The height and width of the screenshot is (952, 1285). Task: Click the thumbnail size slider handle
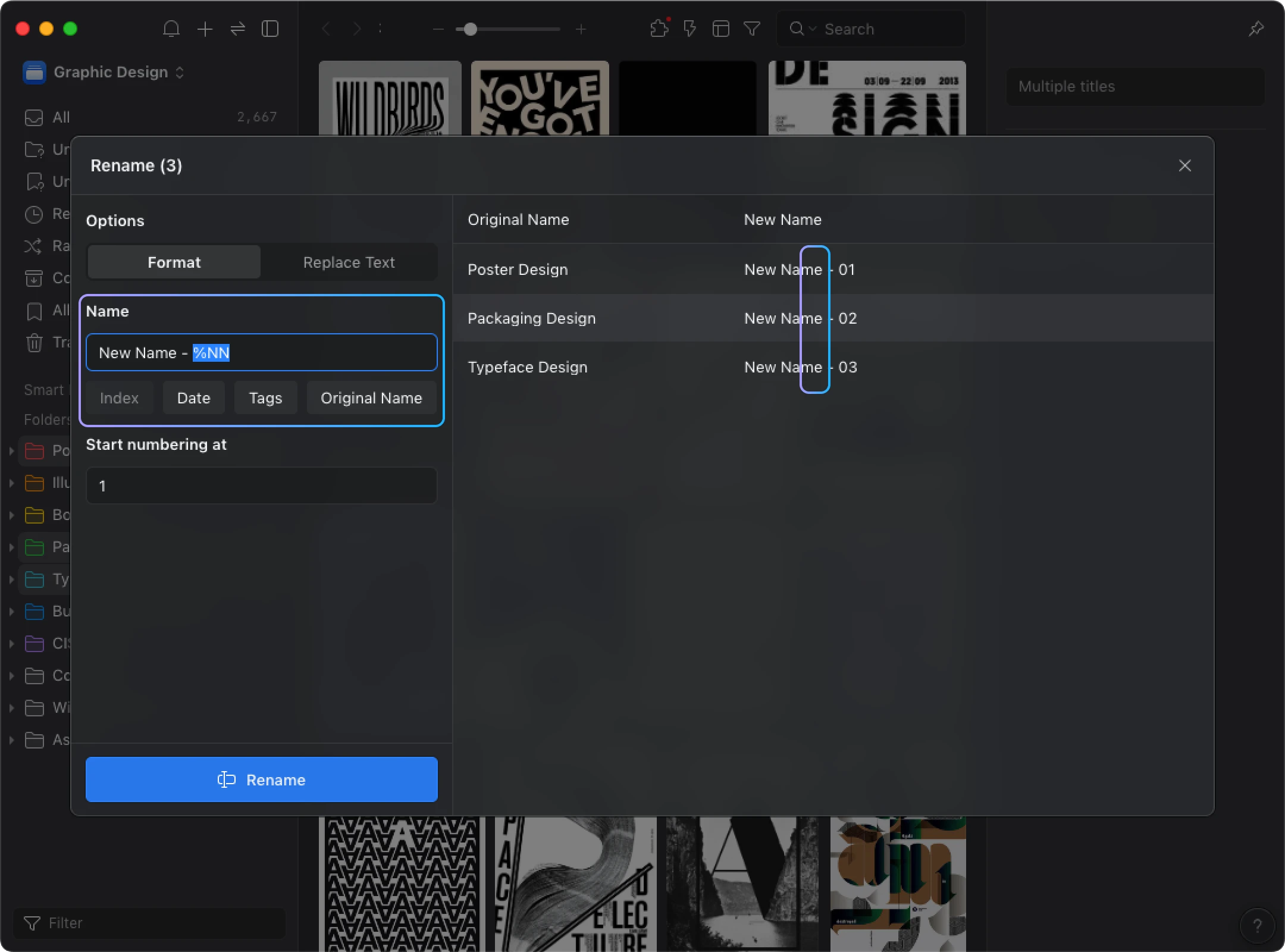click(x=470, y=29)
